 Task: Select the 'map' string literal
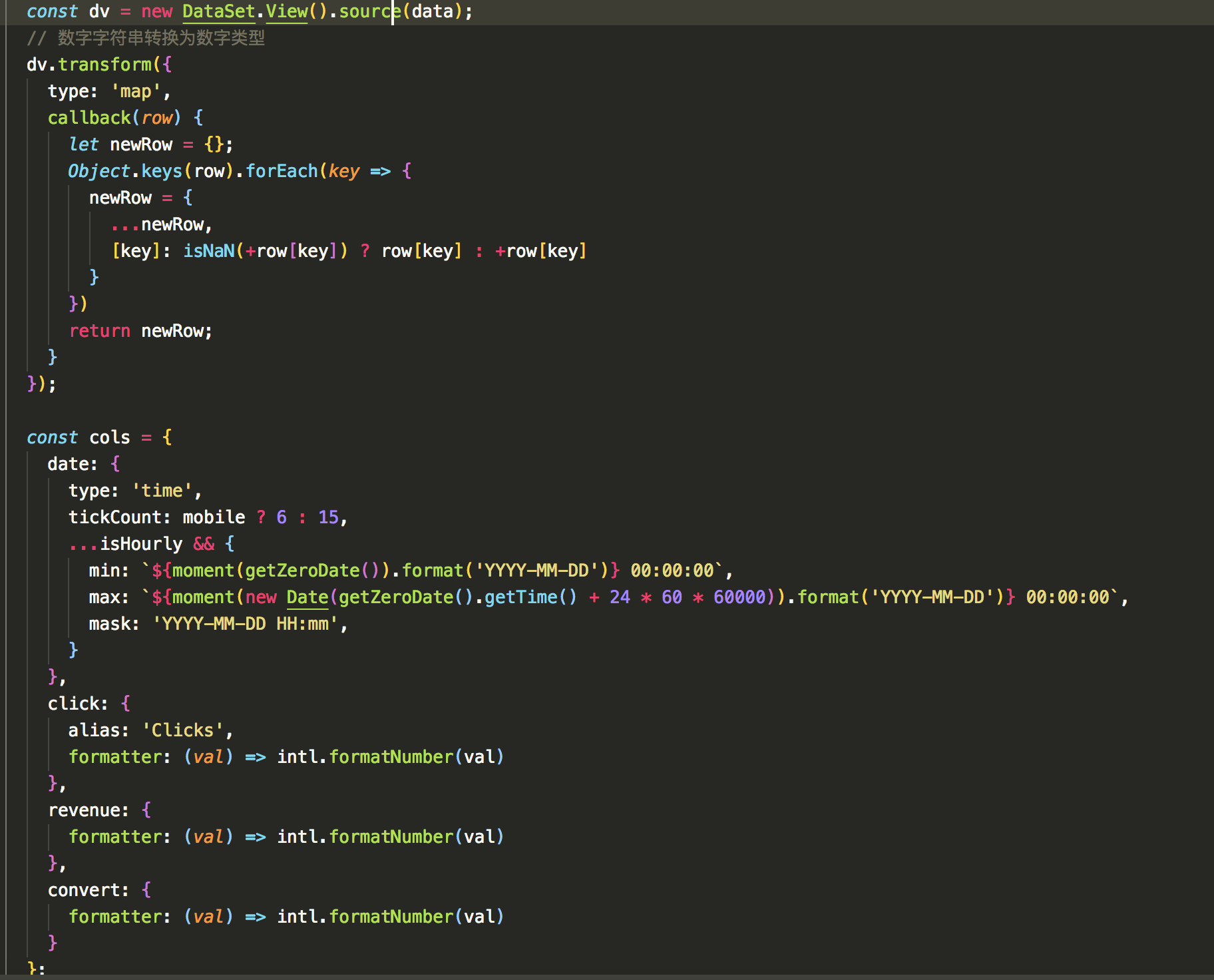[x=134, y=91]
